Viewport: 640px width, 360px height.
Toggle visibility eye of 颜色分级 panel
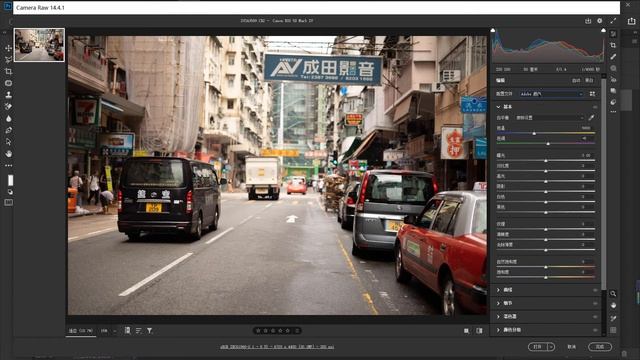pyautogui.click(x=595, y=330)
